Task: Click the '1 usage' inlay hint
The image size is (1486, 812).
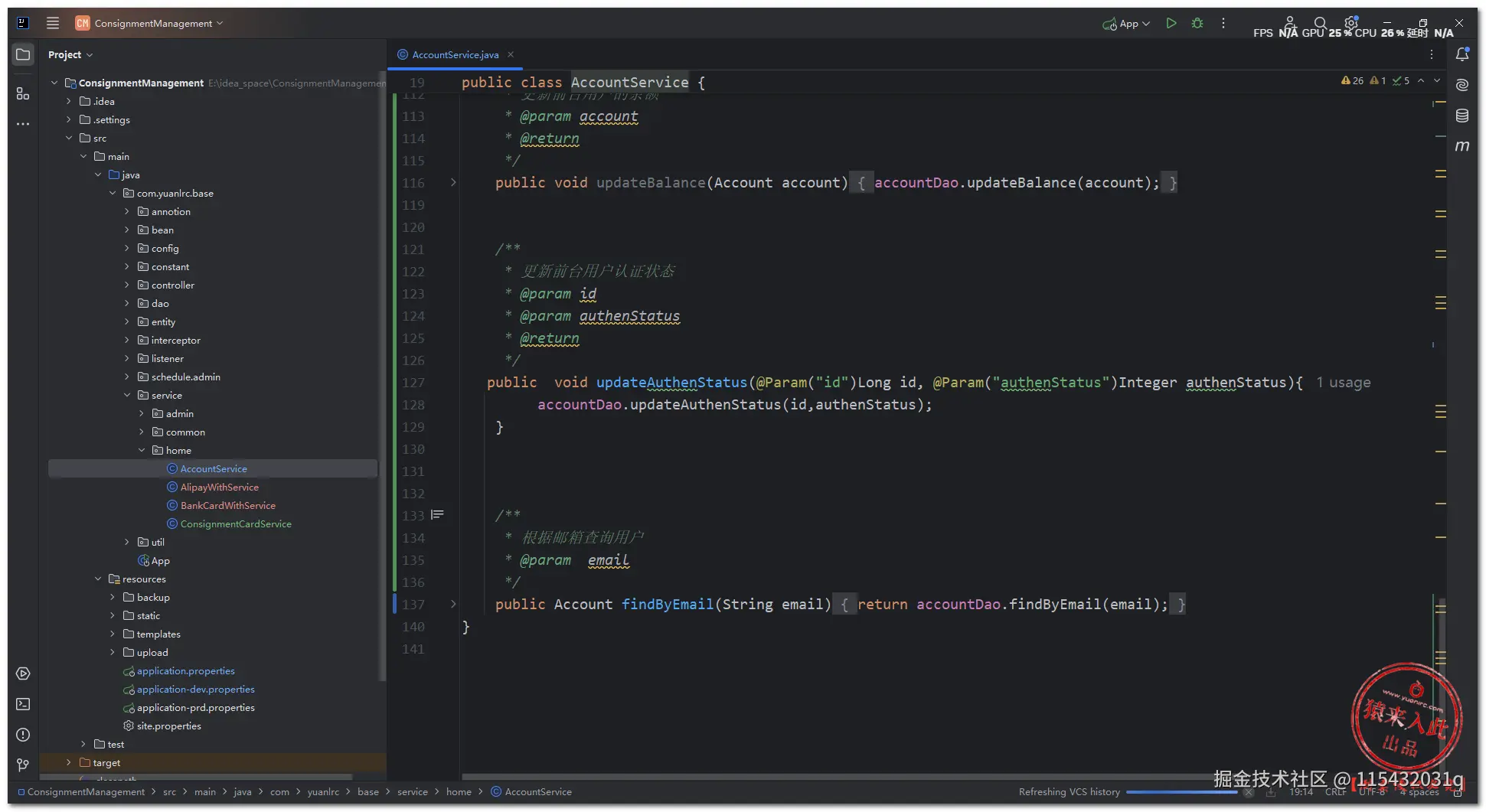Action: [x=1344, y=383]
